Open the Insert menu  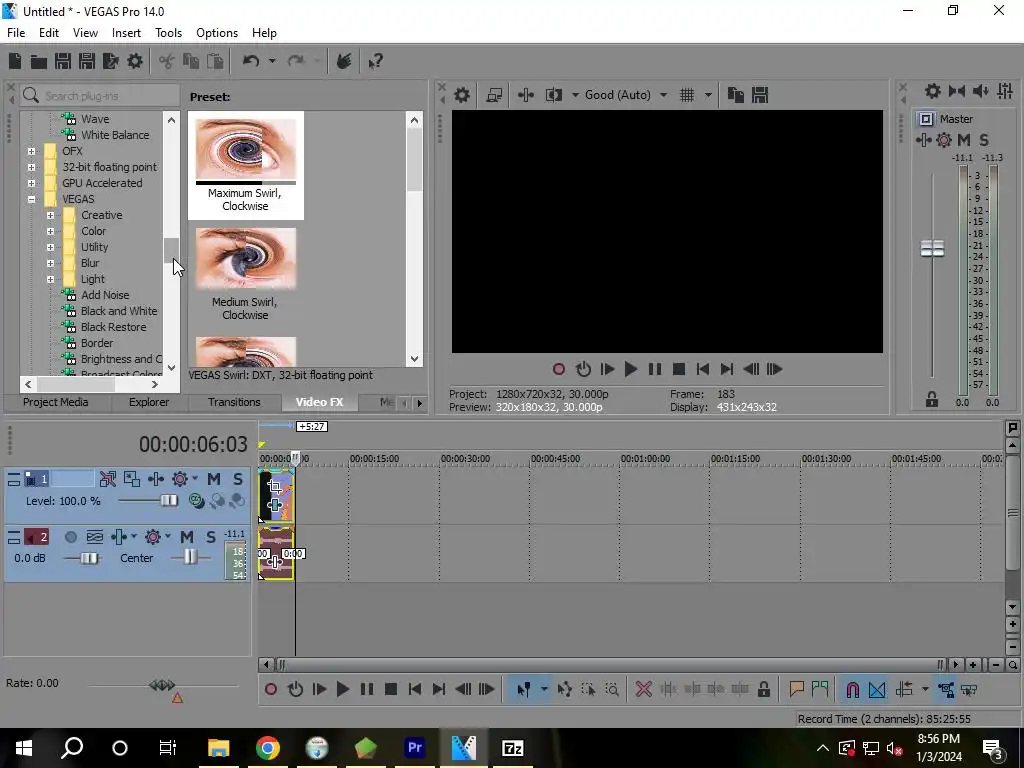[x=126, y=33]
